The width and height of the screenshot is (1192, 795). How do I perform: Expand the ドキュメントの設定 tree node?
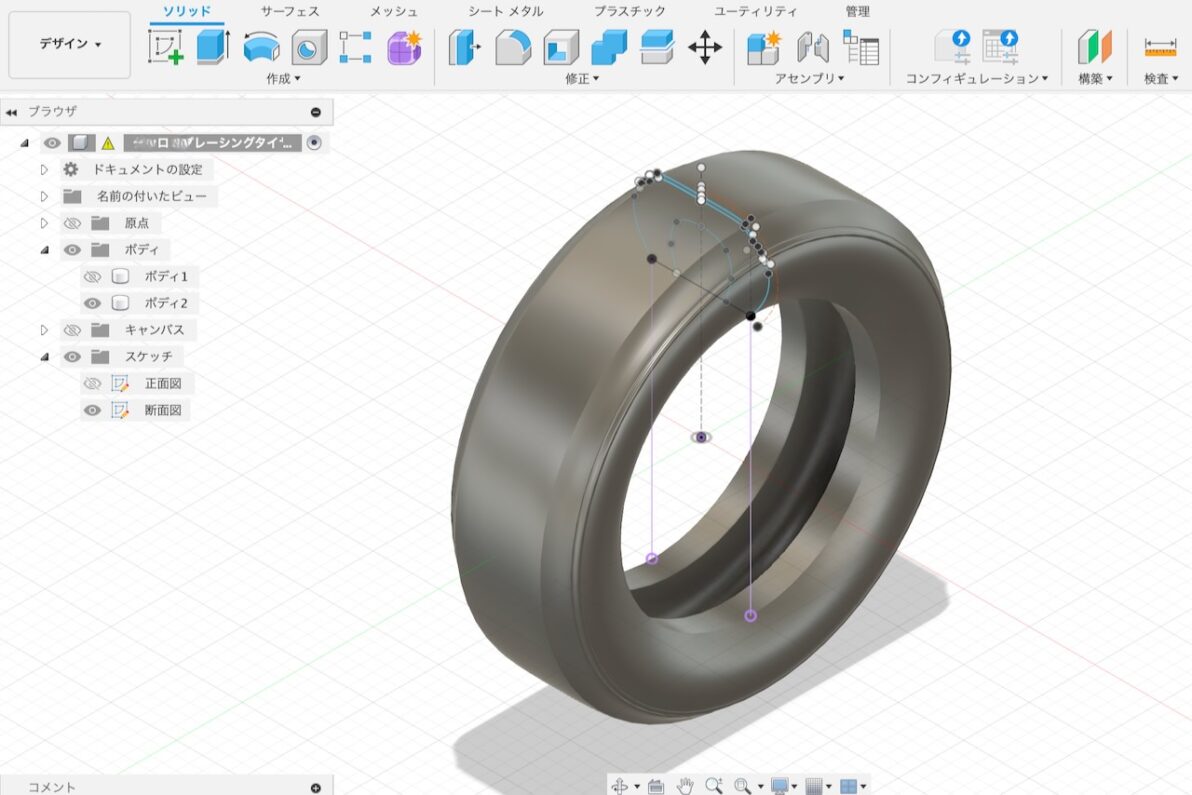(44, 170)
